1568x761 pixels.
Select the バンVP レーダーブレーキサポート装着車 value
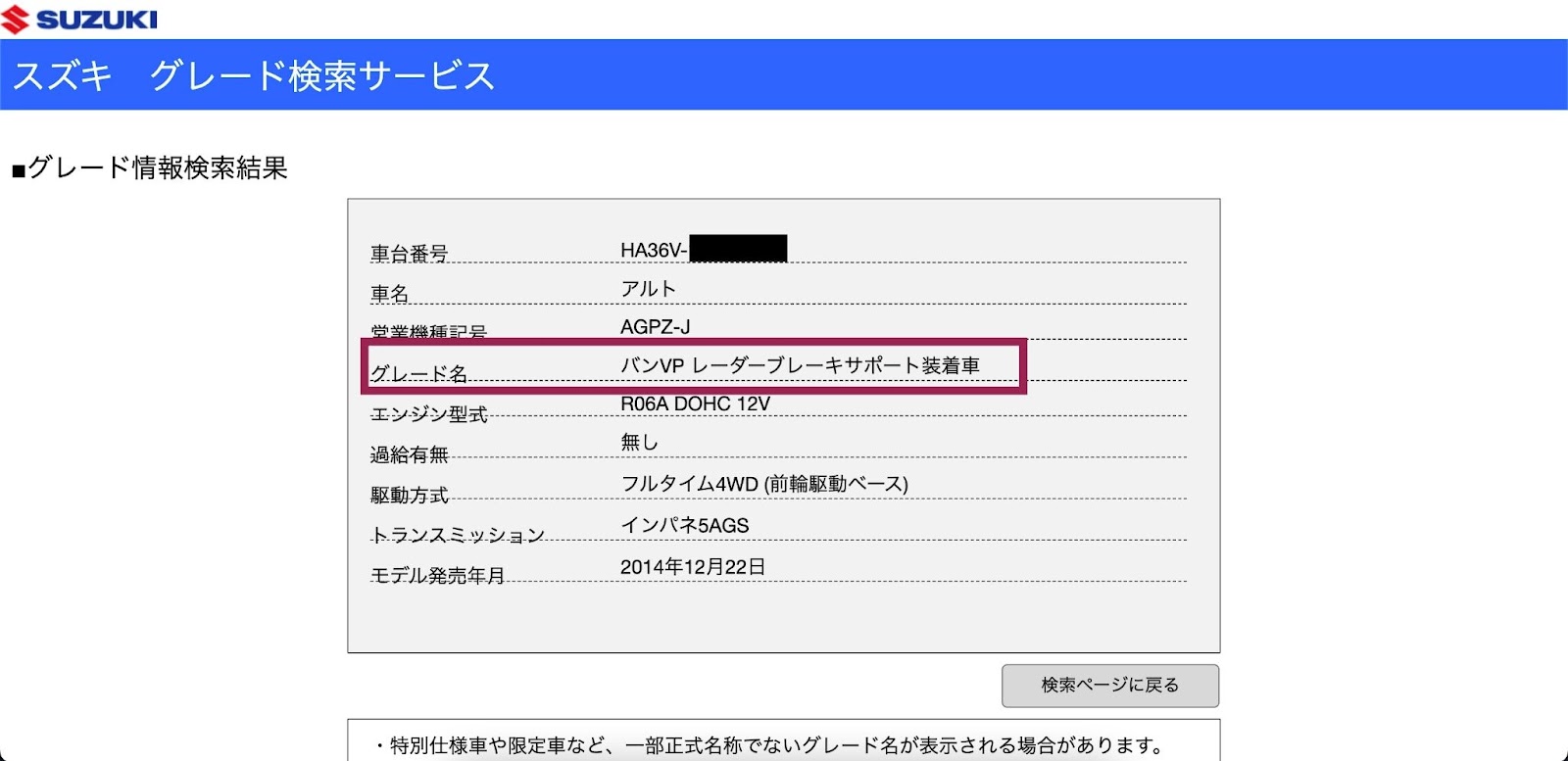coord(800,365)
